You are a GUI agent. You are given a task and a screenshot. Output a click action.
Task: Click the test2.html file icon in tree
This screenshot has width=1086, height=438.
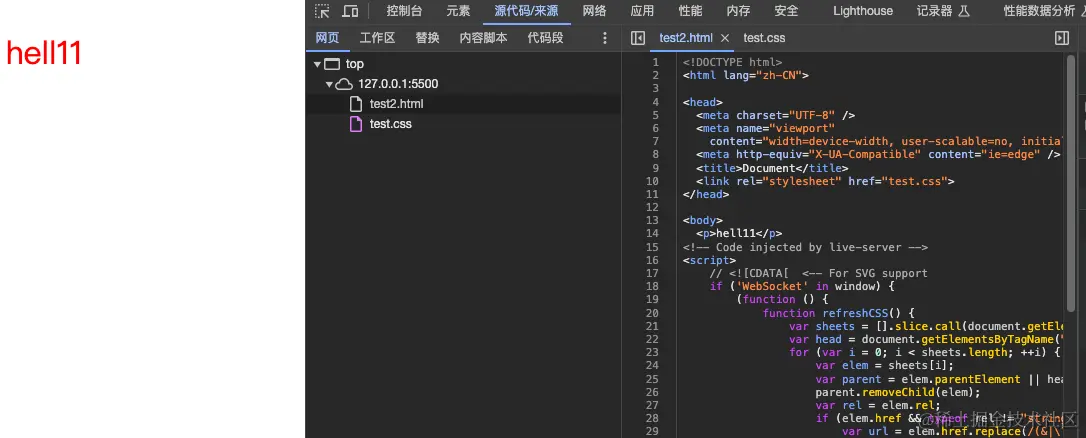tap(356, 104)
